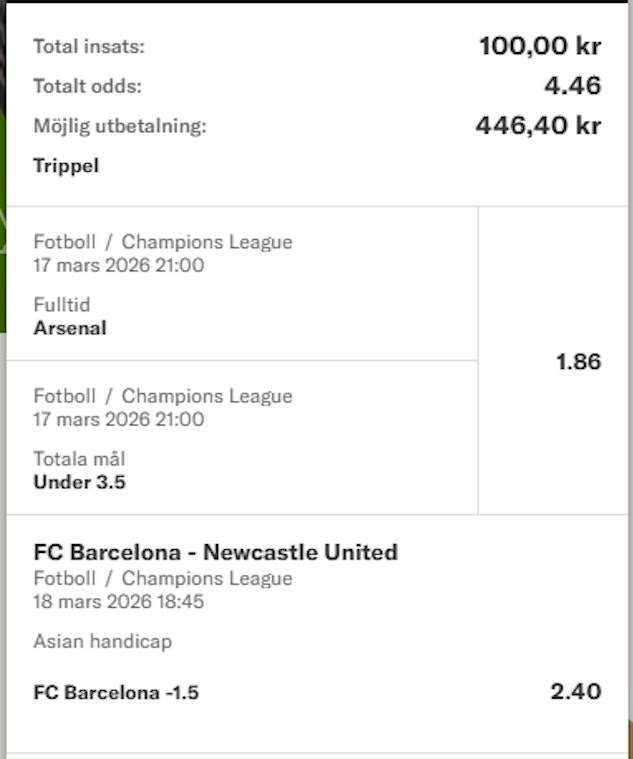This screenshot has height=759, width=633.
Task: Click the Möjlig utbetalning label
Action: (x=120, y=127)
